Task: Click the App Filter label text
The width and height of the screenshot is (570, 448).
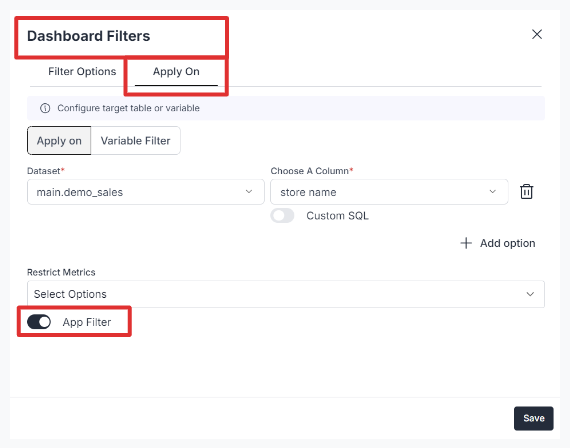Action: point(87,322)
